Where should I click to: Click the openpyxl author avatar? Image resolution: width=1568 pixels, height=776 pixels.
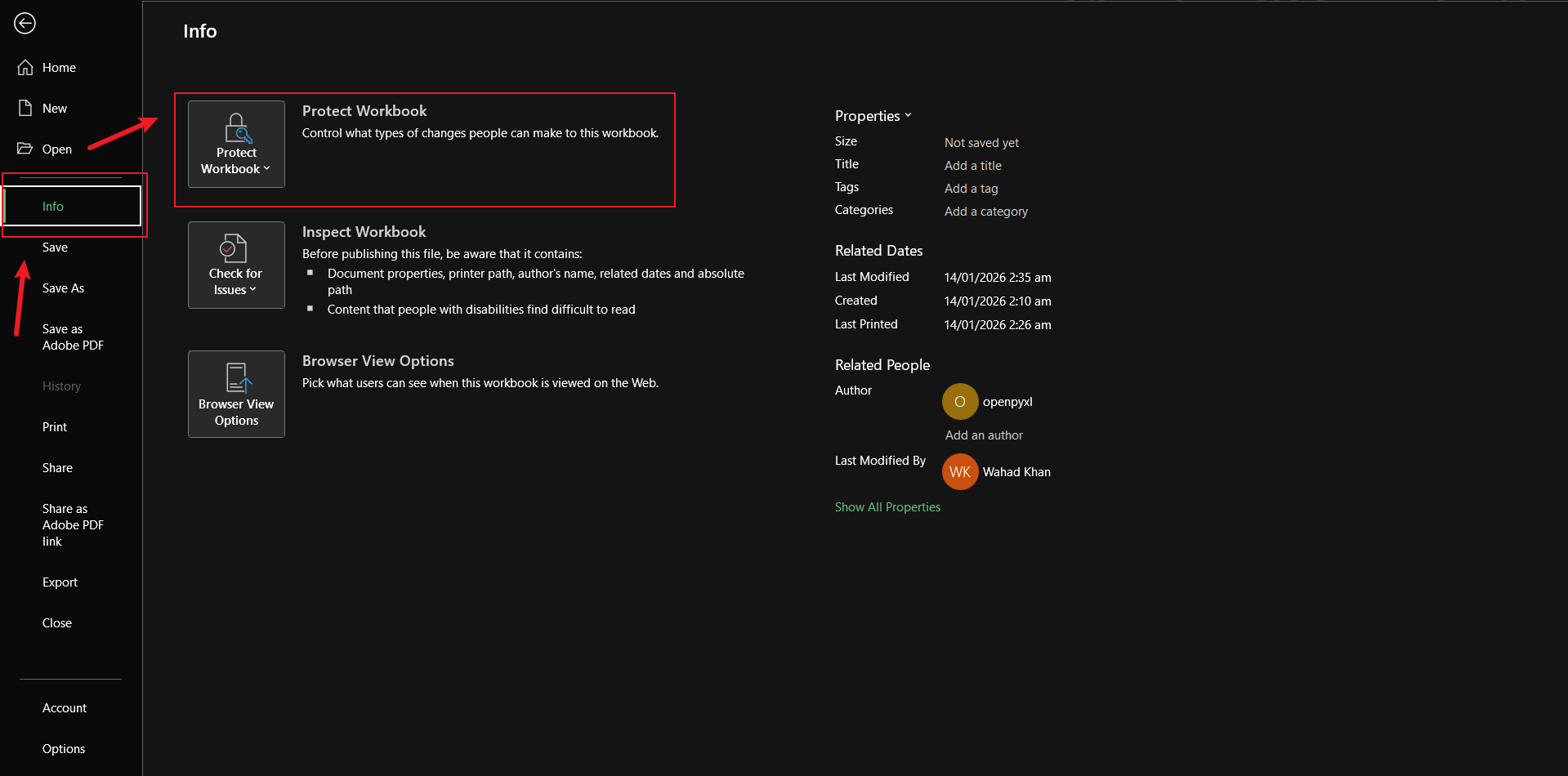click(960, 402)
